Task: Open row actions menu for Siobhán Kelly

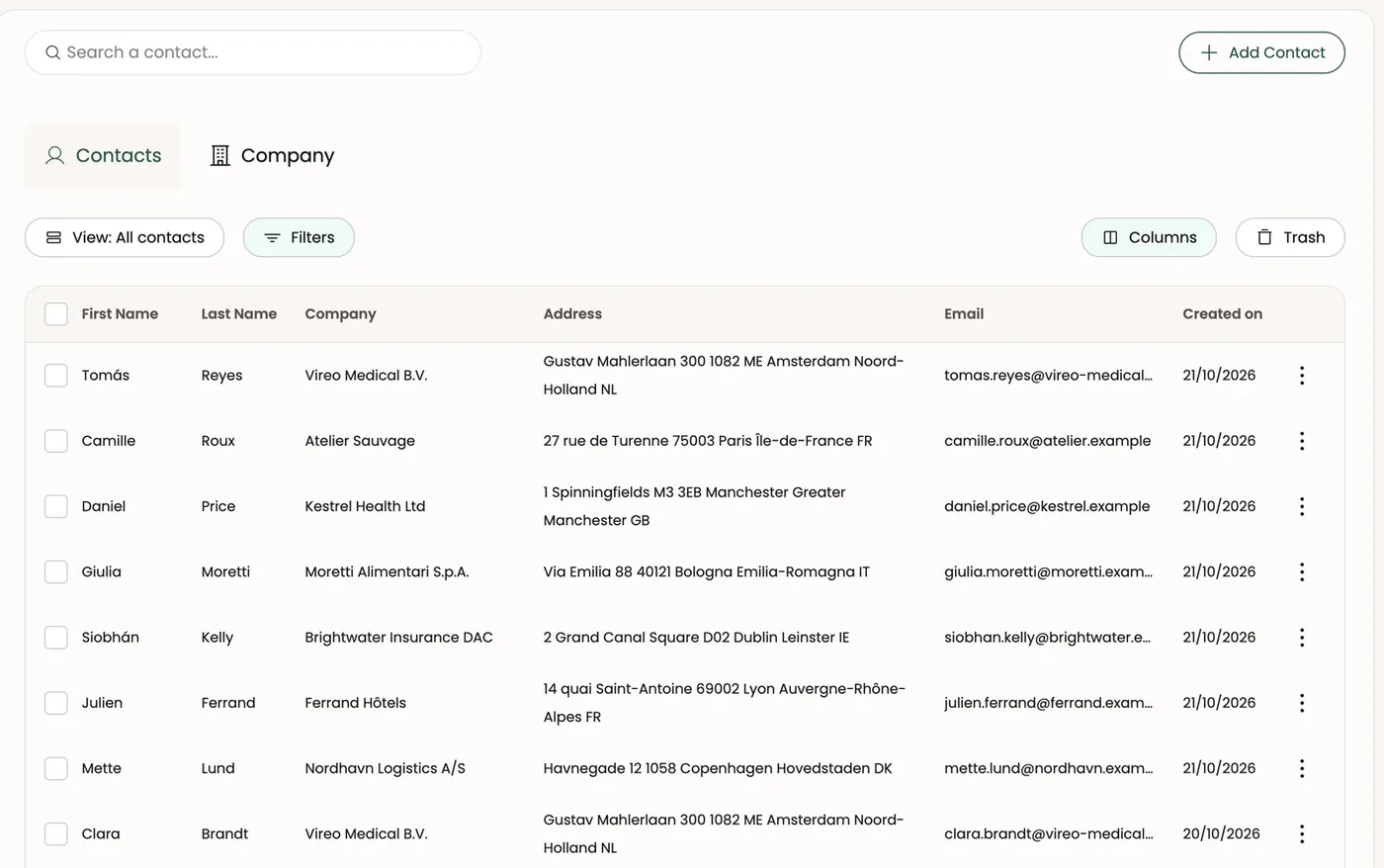Action: coord(1302,638)
